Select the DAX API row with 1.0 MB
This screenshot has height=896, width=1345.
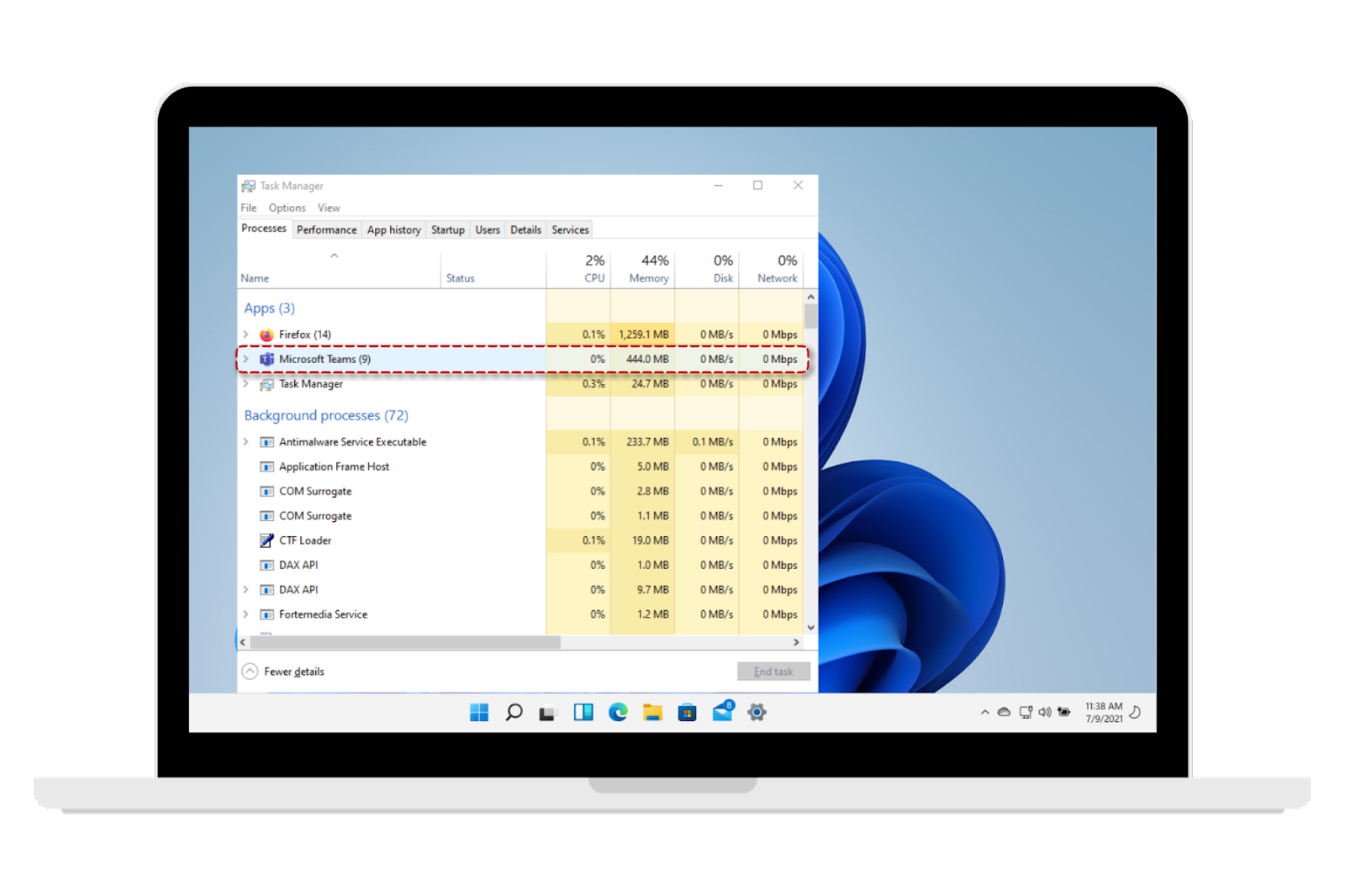[x=520, y=565]
